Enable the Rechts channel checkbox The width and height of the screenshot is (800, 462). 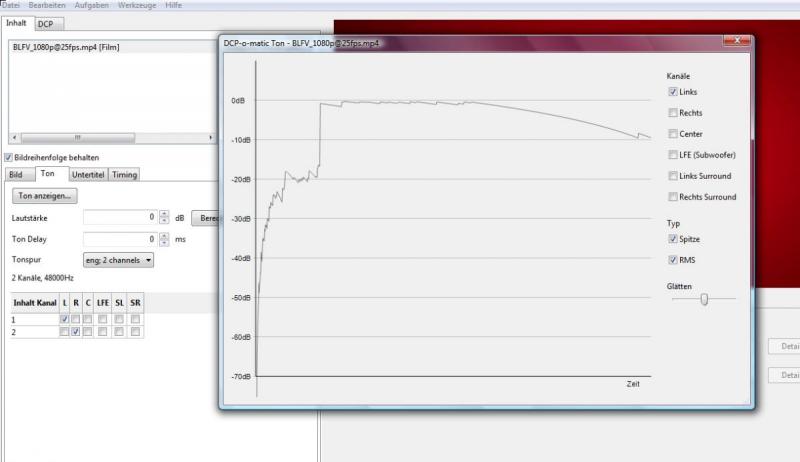tap(673, 113)
